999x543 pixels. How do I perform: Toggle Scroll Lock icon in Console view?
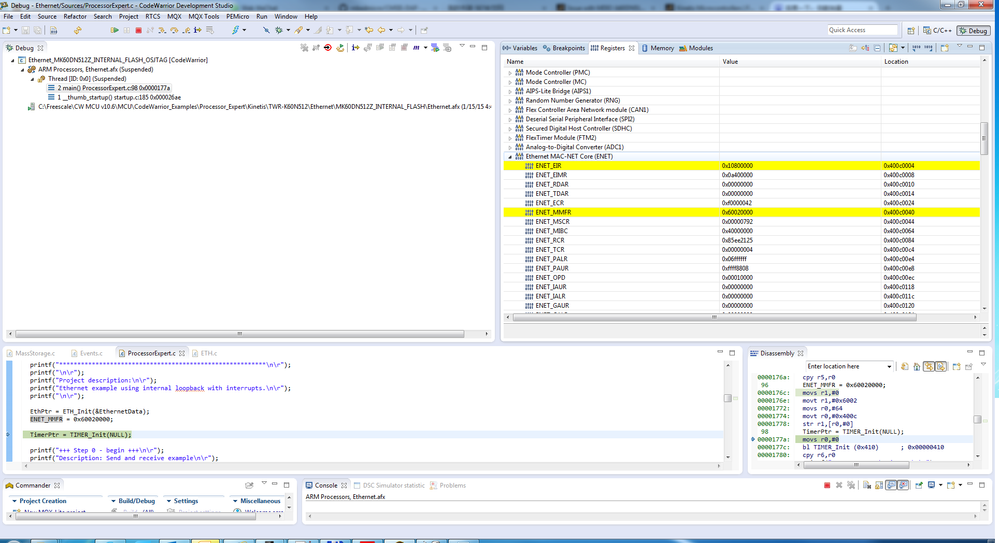point(879,486)
